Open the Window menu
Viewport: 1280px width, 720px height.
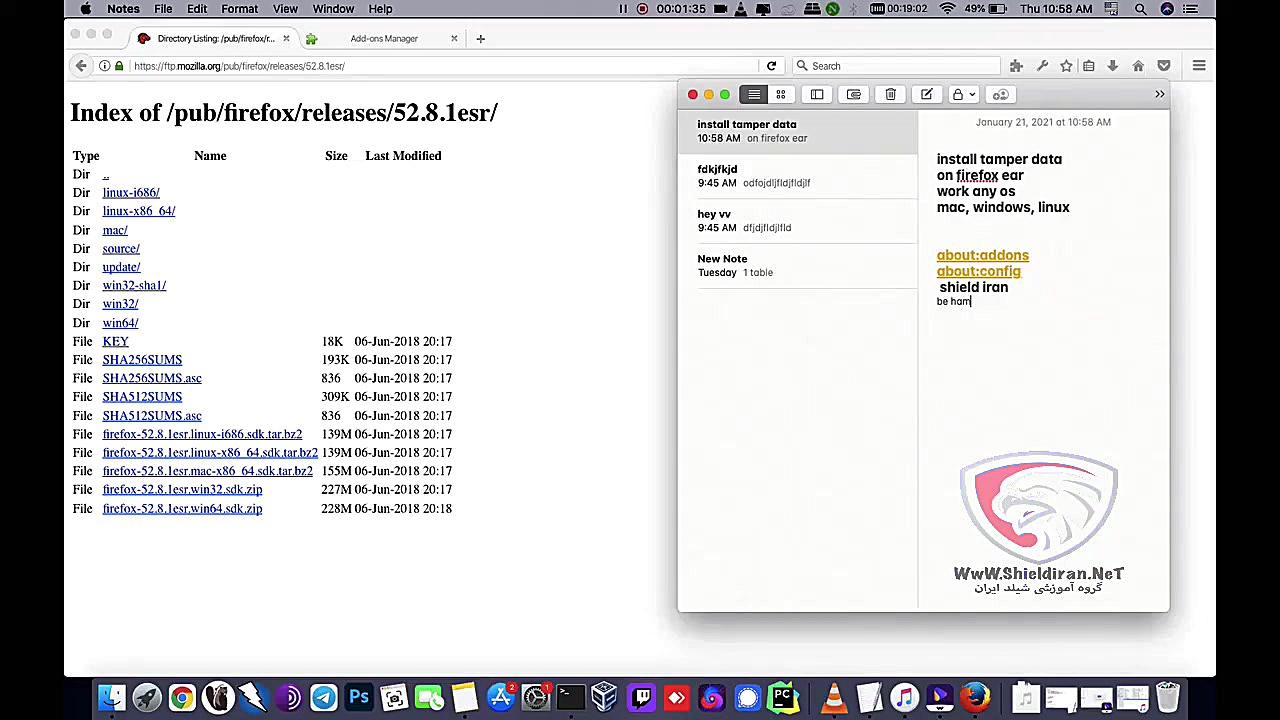point(333,9)
